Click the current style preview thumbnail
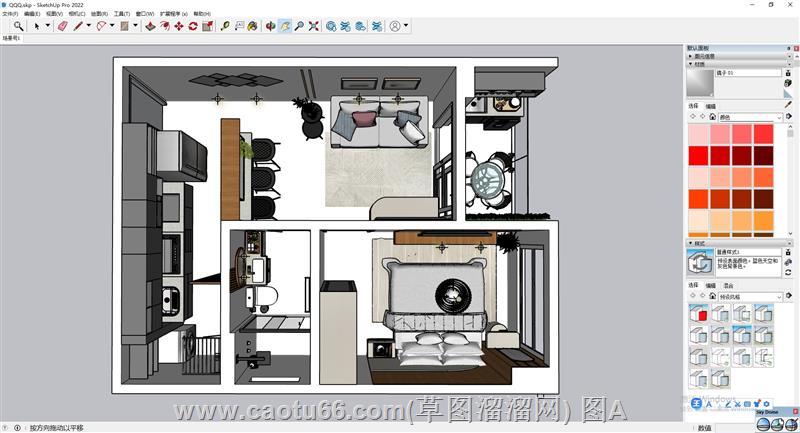800x433 pixels. click(x=700, y=263)
